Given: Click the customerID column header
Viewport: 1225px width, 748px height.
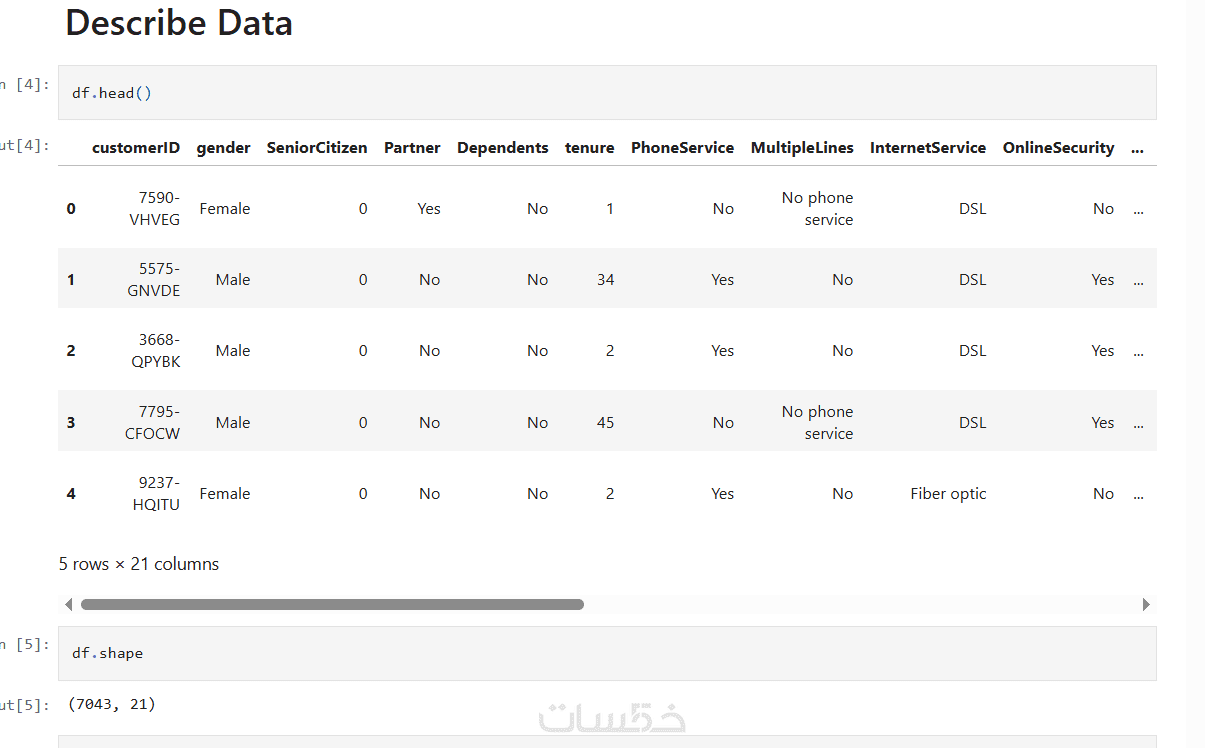Looking at the screenshot, I should (136, 148).
